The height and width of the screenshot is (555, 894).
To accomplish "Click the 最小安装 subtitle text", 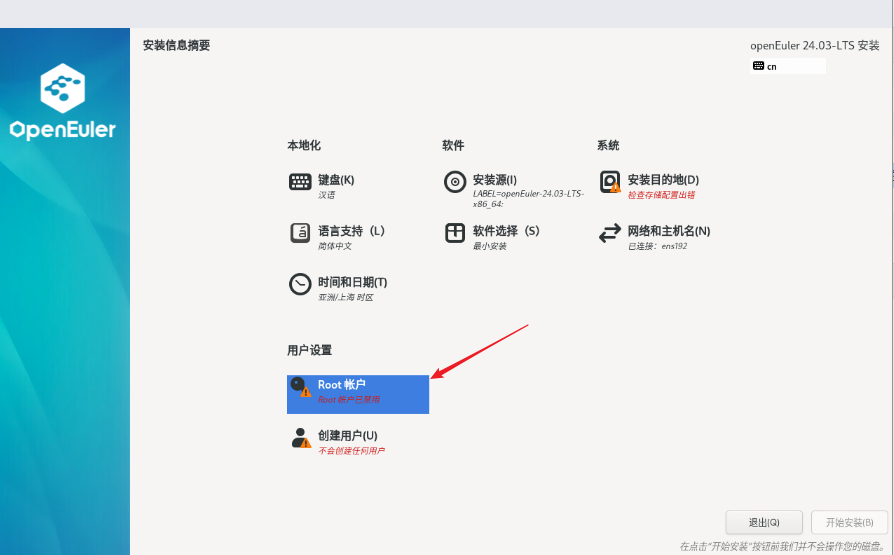I will tap(489, 246).
